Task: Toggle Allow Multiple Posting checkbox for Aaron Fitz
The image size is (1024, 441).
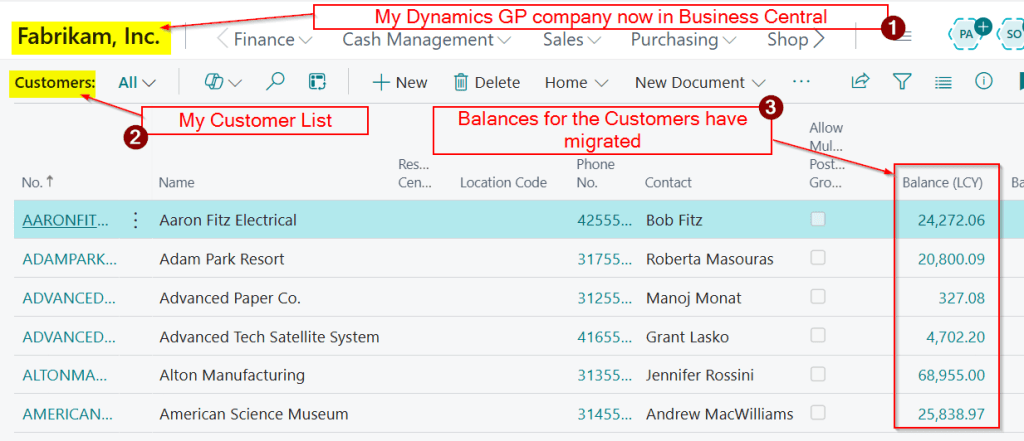Action: tap(818, 219)
